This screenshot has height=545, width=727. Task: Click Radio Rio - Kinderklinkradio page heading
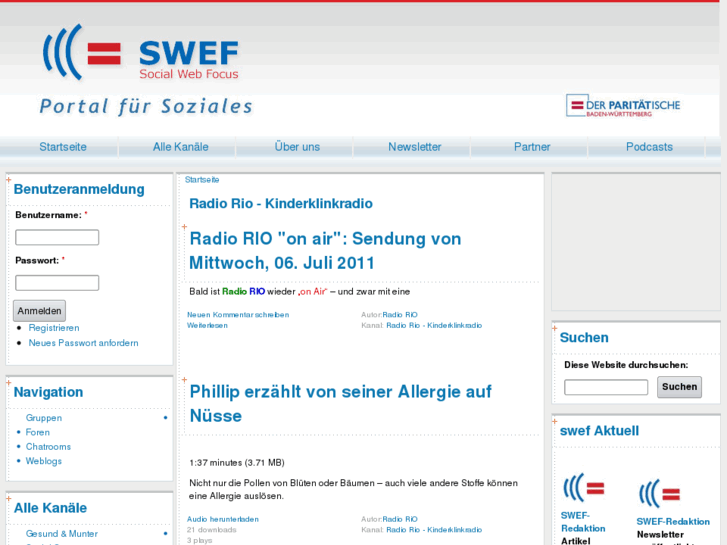281,204
